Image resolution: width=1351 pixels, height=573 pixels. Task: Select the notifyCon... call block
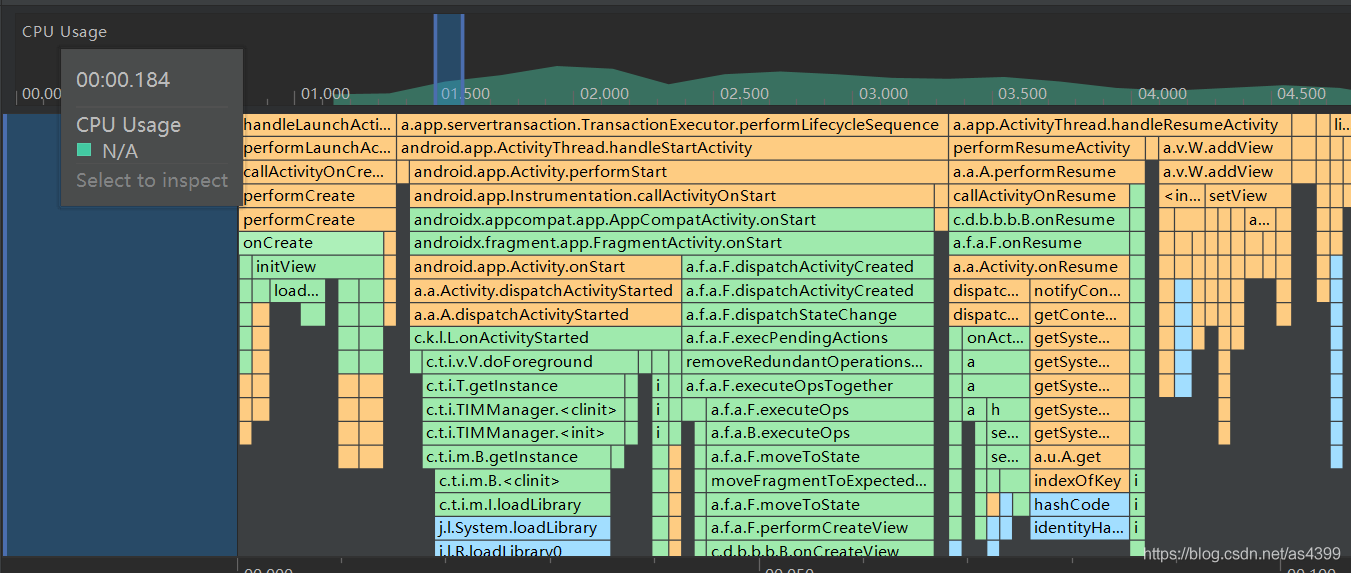(1080, 291)
